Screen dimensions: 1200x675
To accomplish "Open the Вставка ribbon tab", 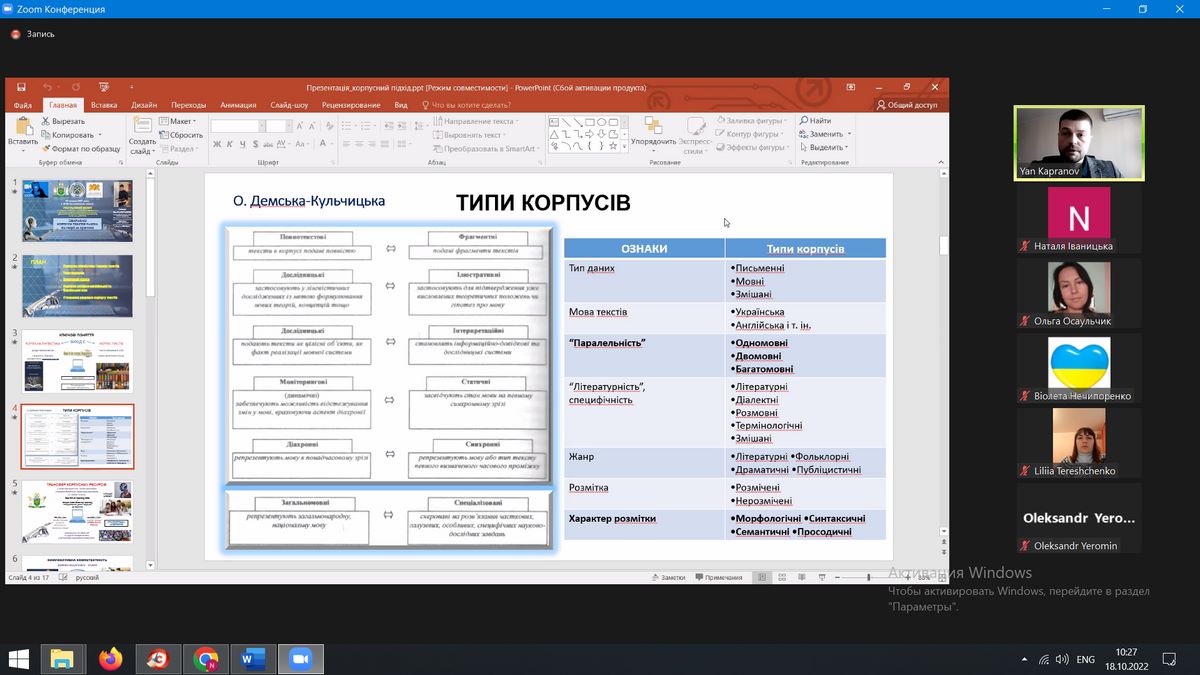I will coord(104,105).
